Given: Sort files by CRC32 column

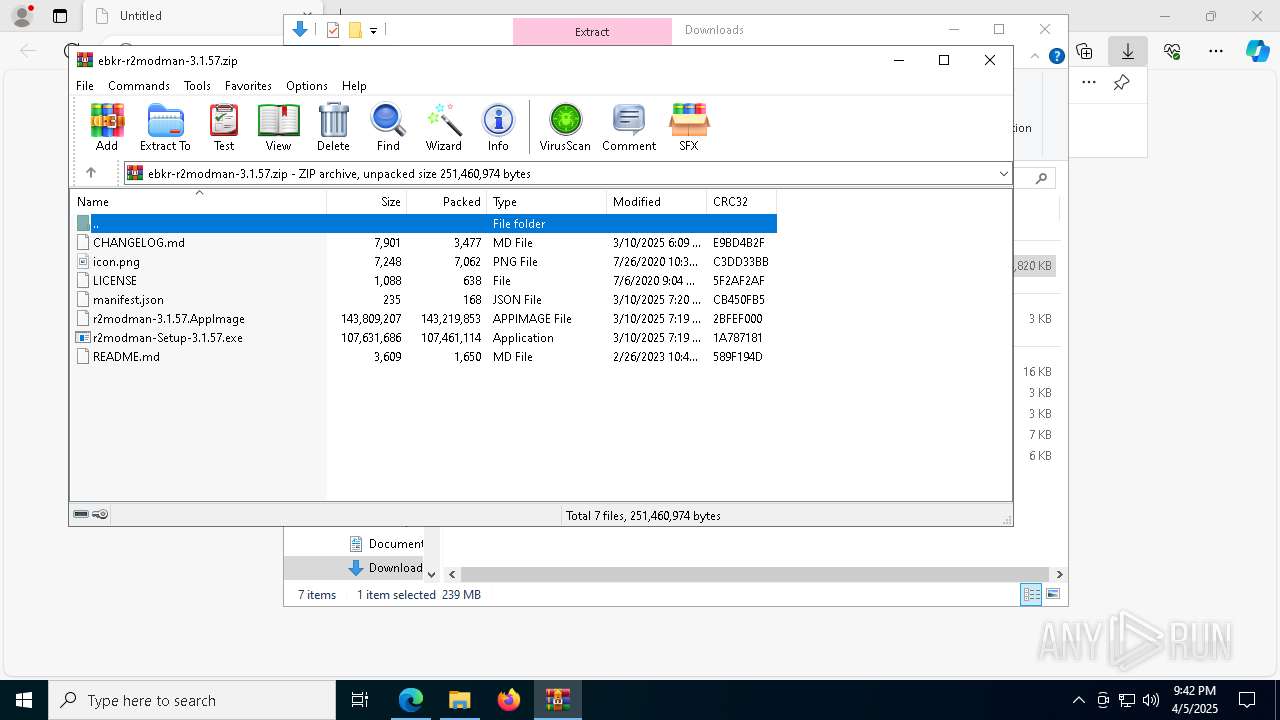Looking at the screenshot, I should coord(742,202).
